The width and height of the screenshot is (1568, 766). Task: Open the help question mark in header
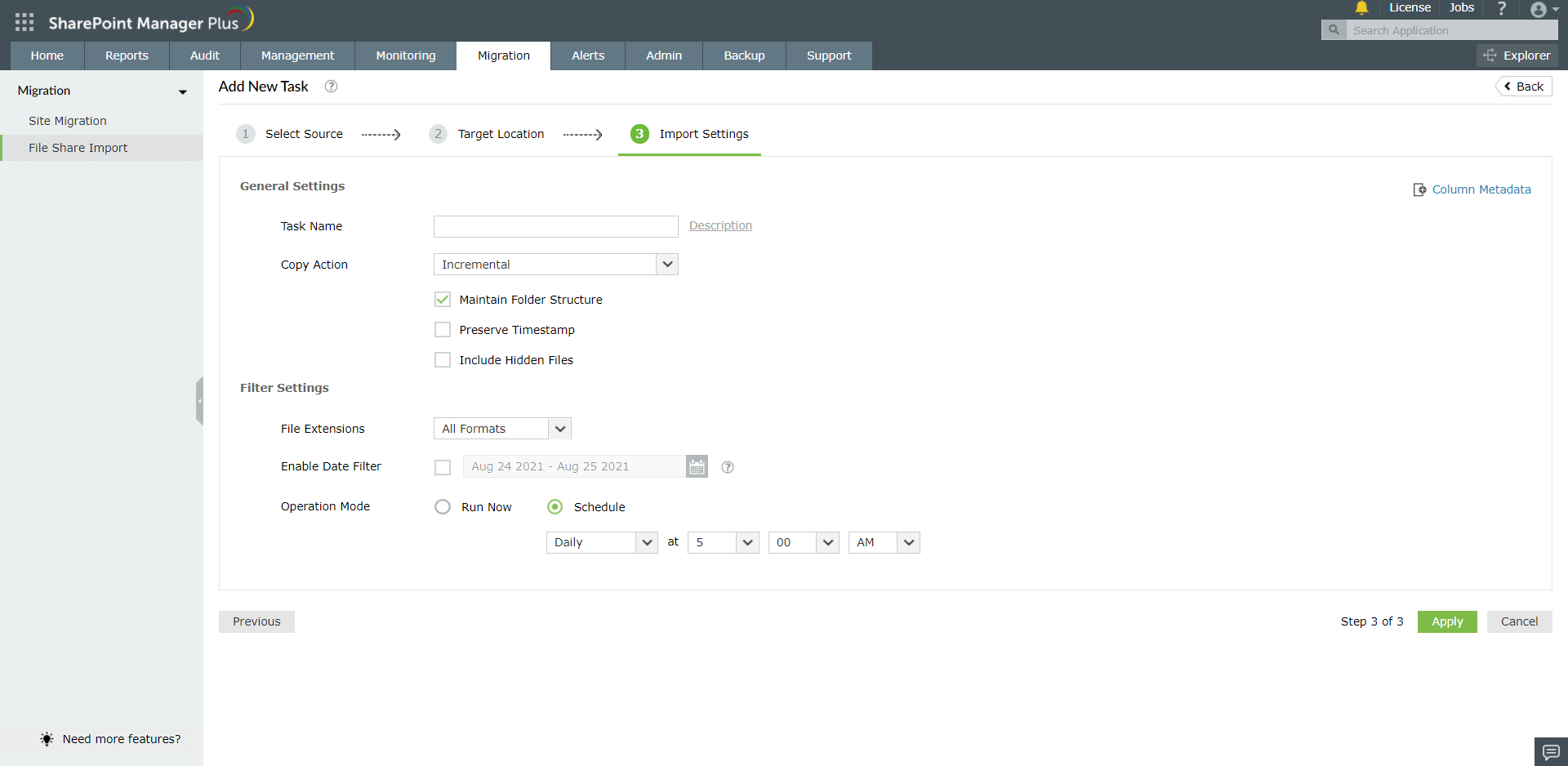tap(1501, 8)
